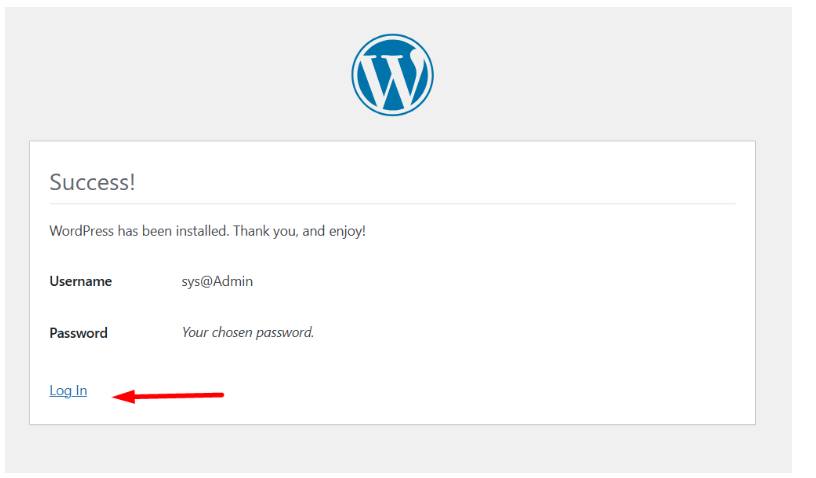Screen dimensions: 816x478
Task: Select the sys@Admin username value
Action: (x=210, y=282)
